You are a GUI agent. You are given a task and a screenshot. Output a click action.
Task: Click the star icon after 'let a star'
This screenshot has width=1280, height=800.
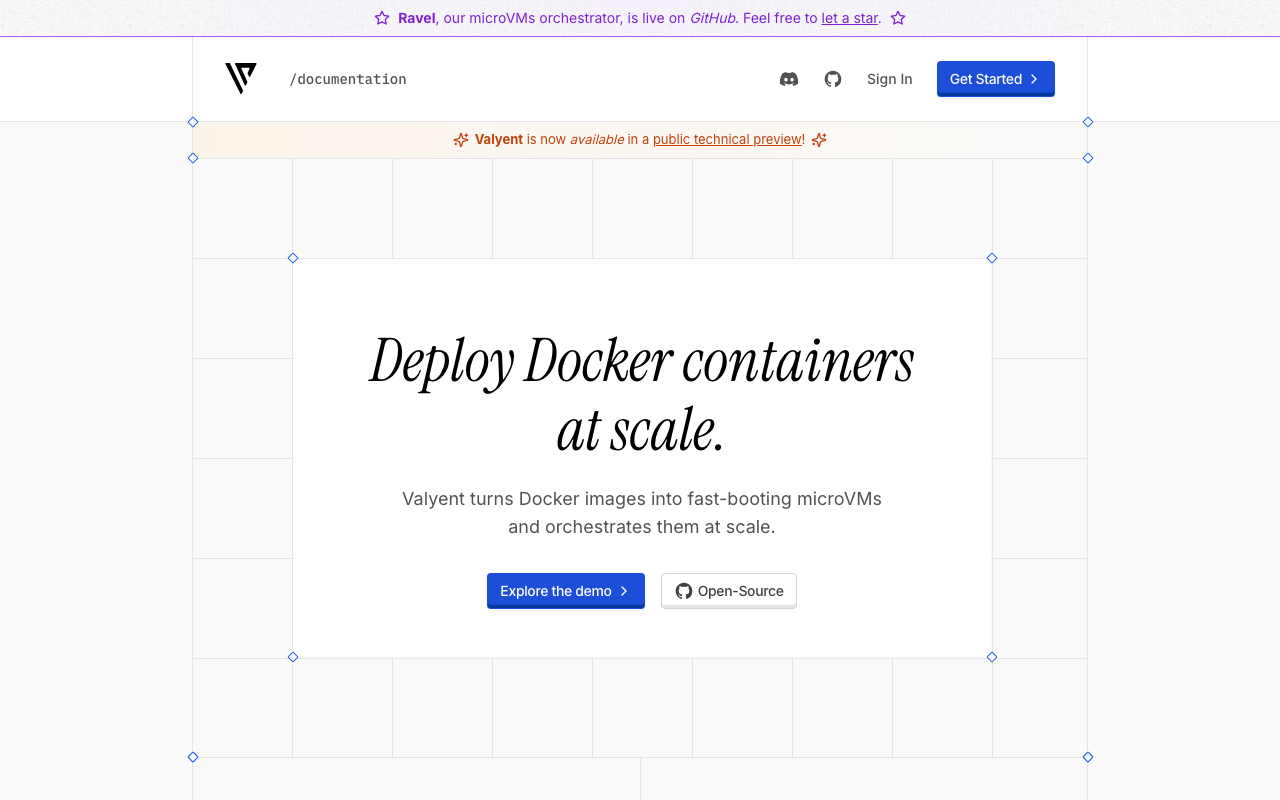point(898,18)
